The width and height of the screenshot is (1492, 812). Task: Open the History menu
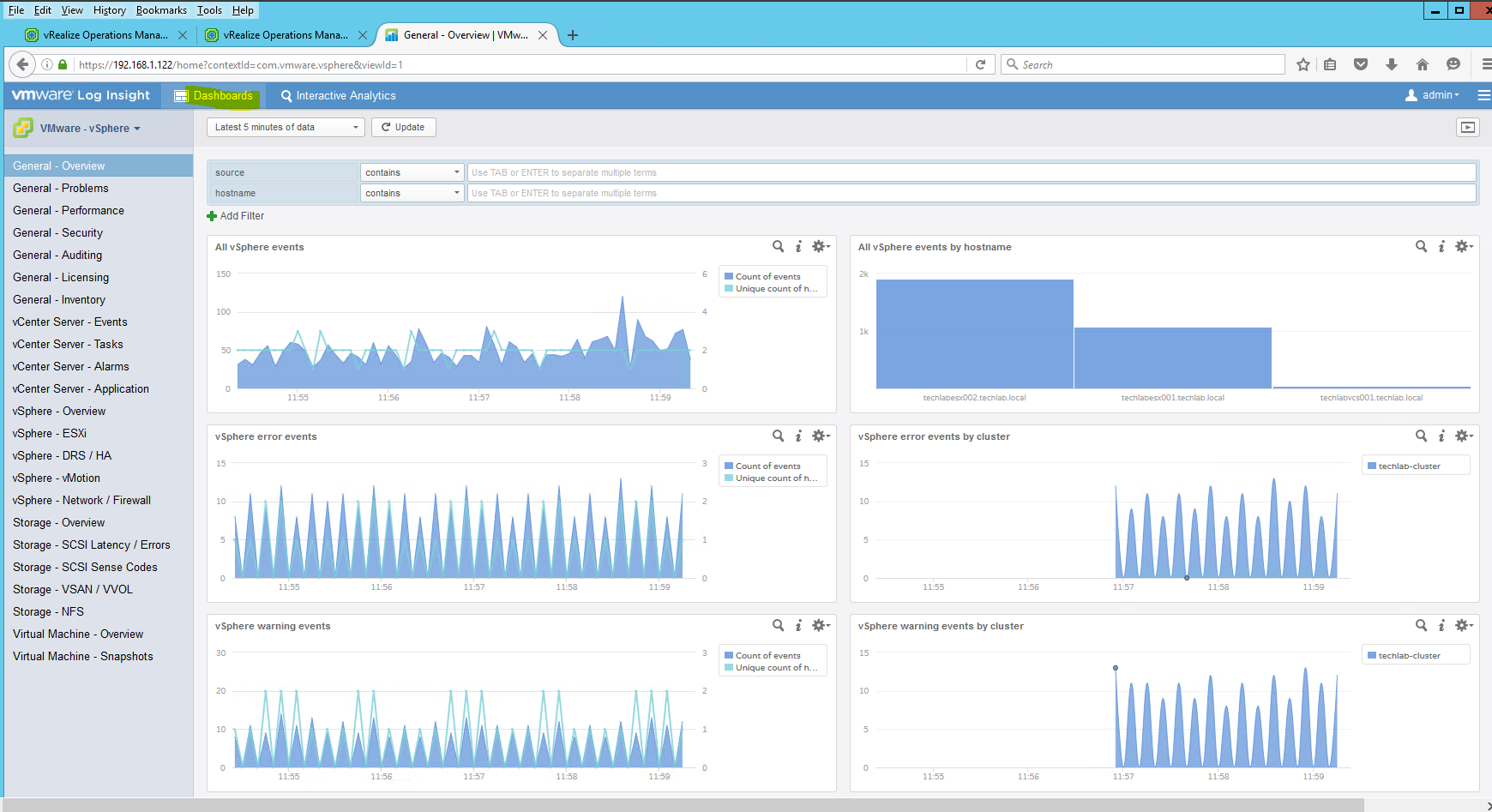tap(109, 10)
